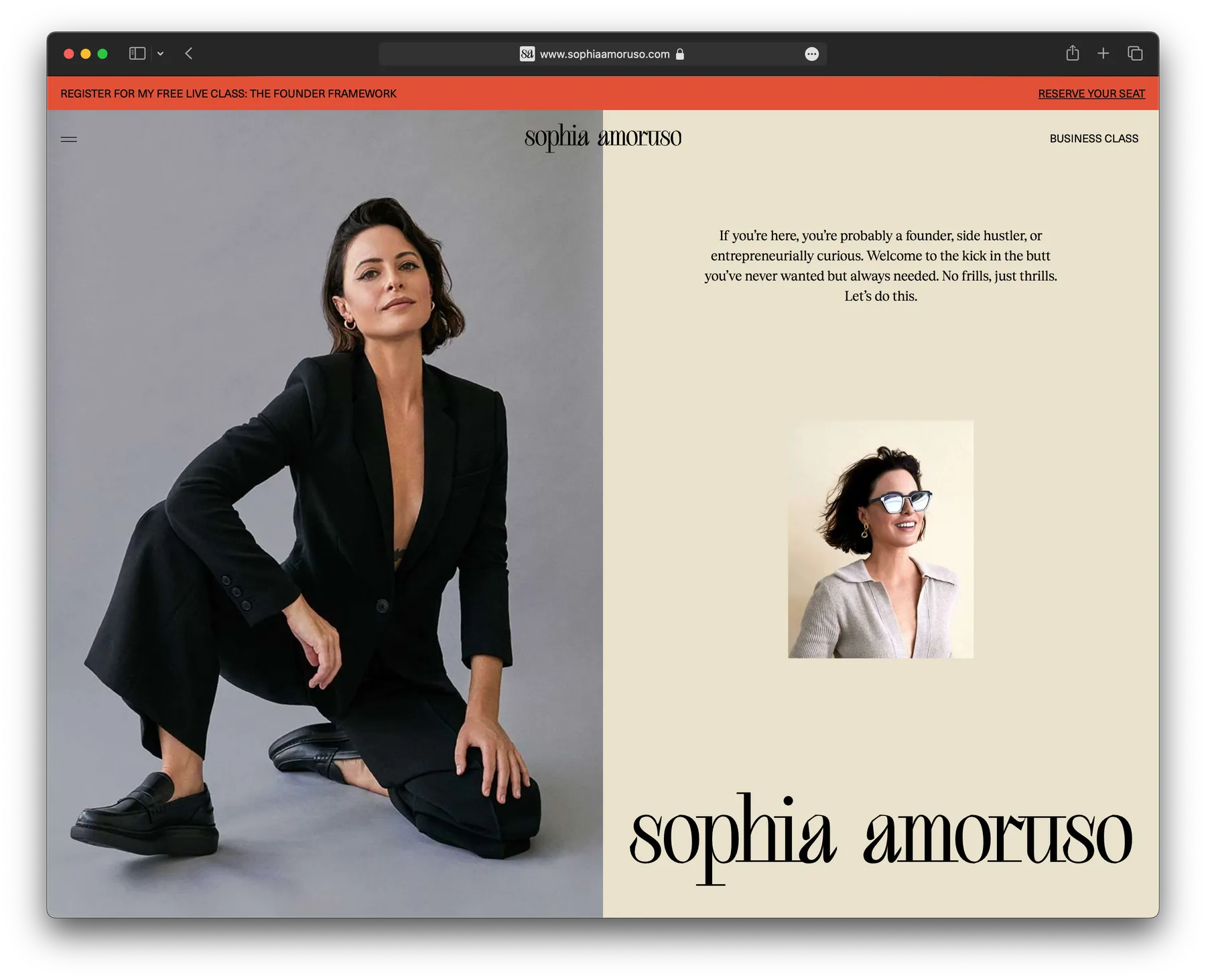The image size is (1206, 980).
Task: Click the sophia amoruso site favicon
Action: (x=526, y=54)
